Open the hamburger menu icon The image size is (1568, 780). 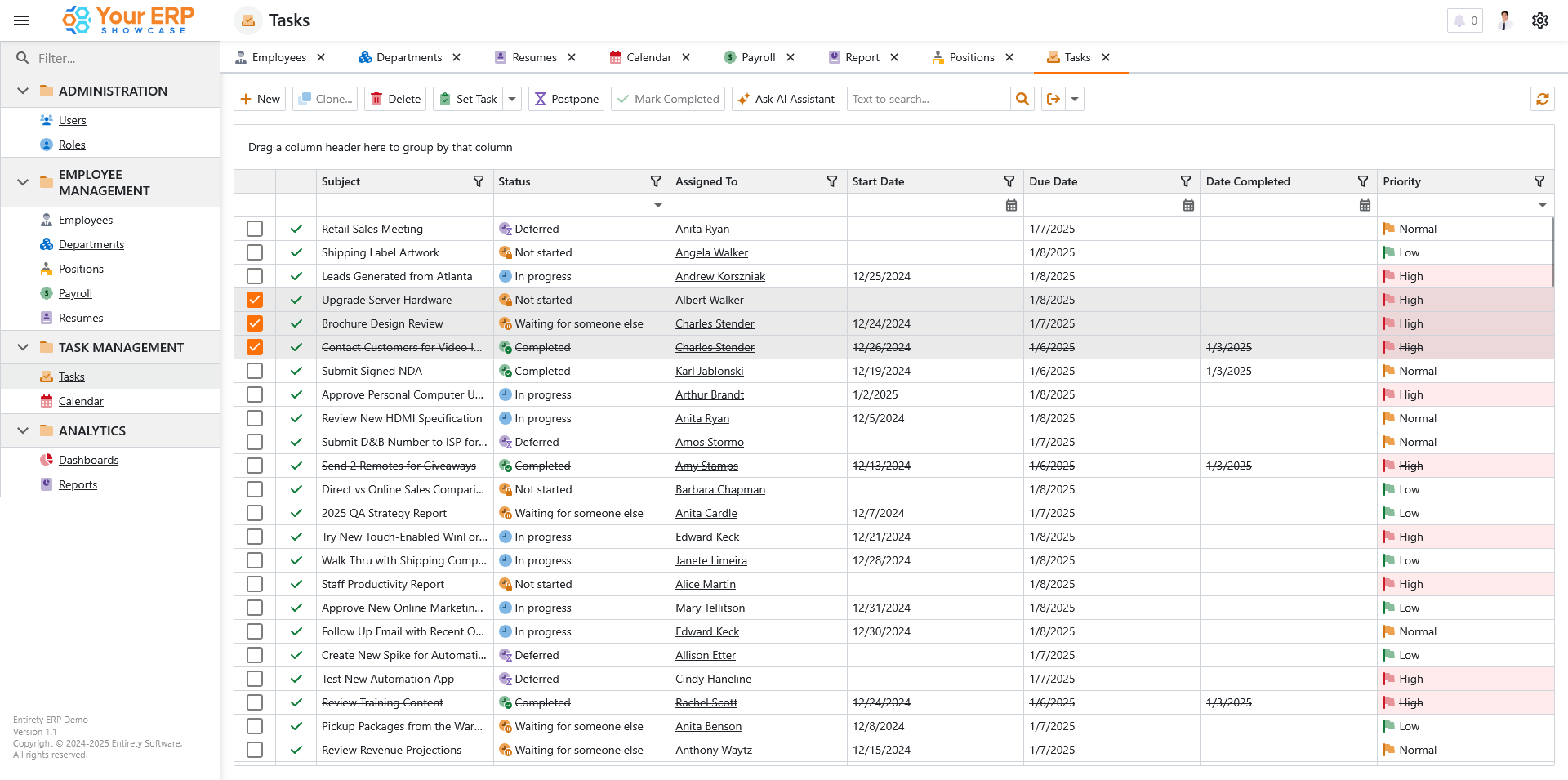click(22, 20)
